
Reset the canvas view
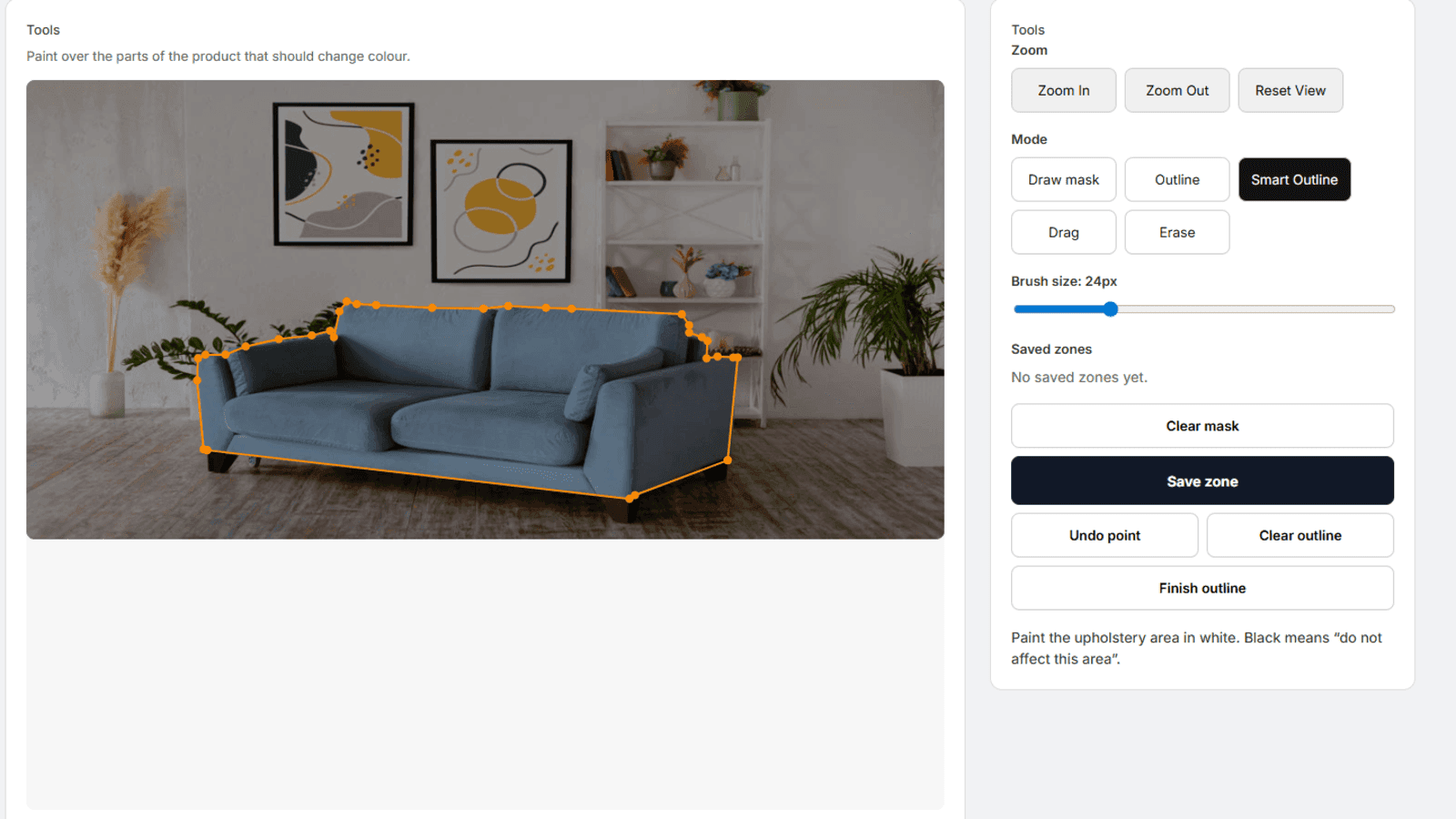(x=1289, y=90)
